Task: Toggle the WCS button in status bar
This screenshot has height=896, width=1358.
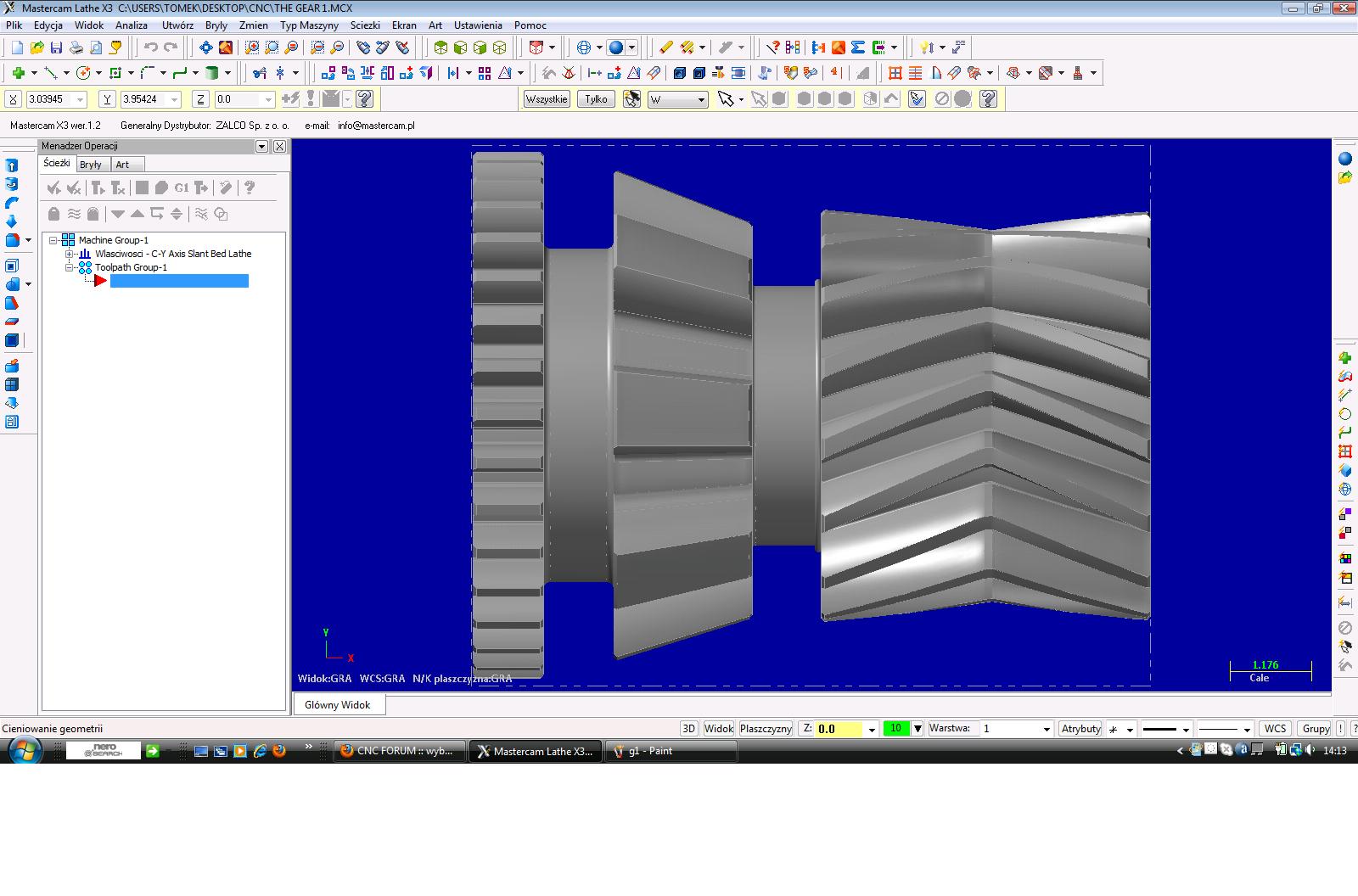Action: (1275, 729)
